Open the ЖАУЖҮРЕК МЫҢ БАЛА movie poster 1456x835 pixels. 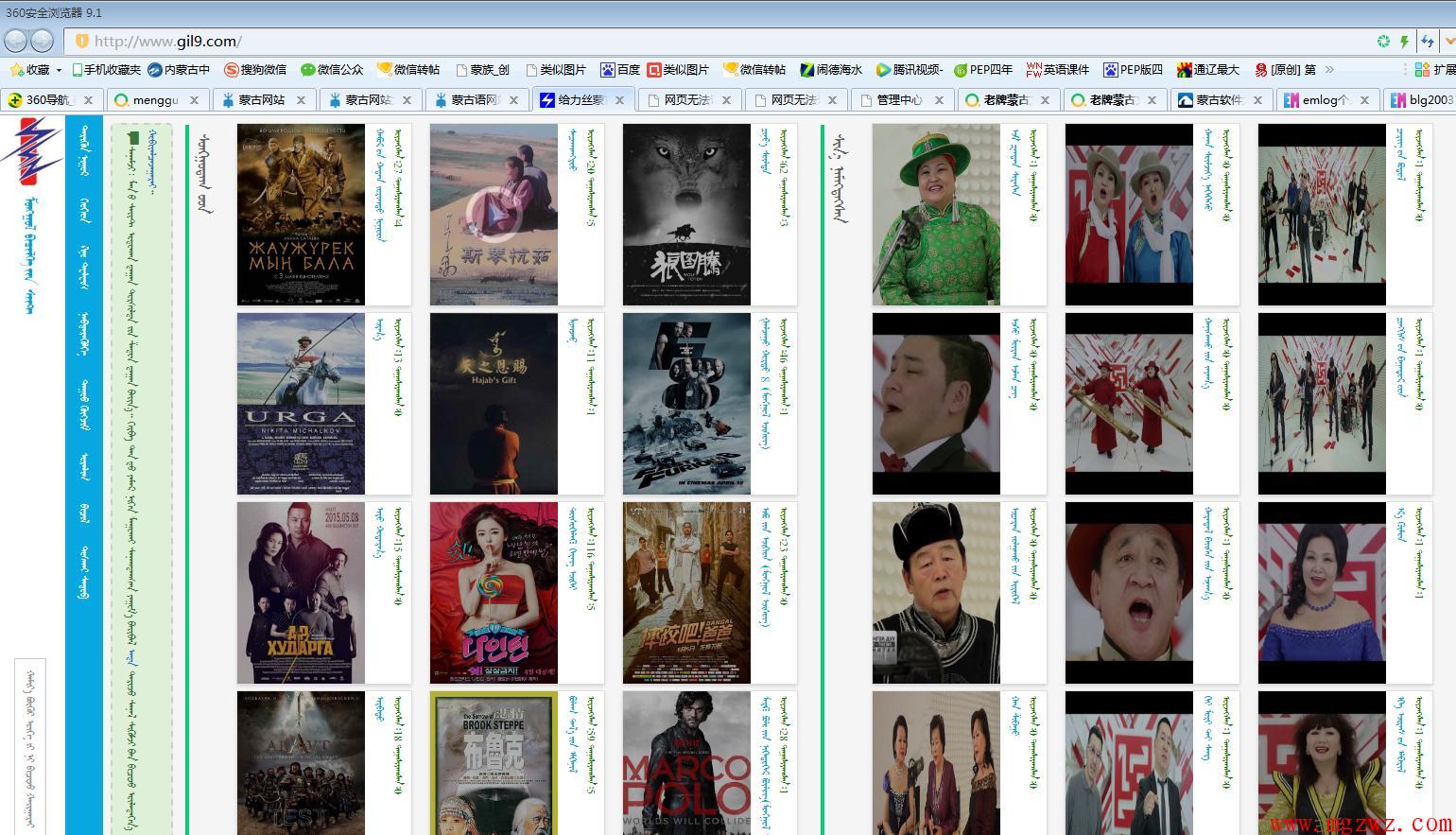[x=301, y=215]
